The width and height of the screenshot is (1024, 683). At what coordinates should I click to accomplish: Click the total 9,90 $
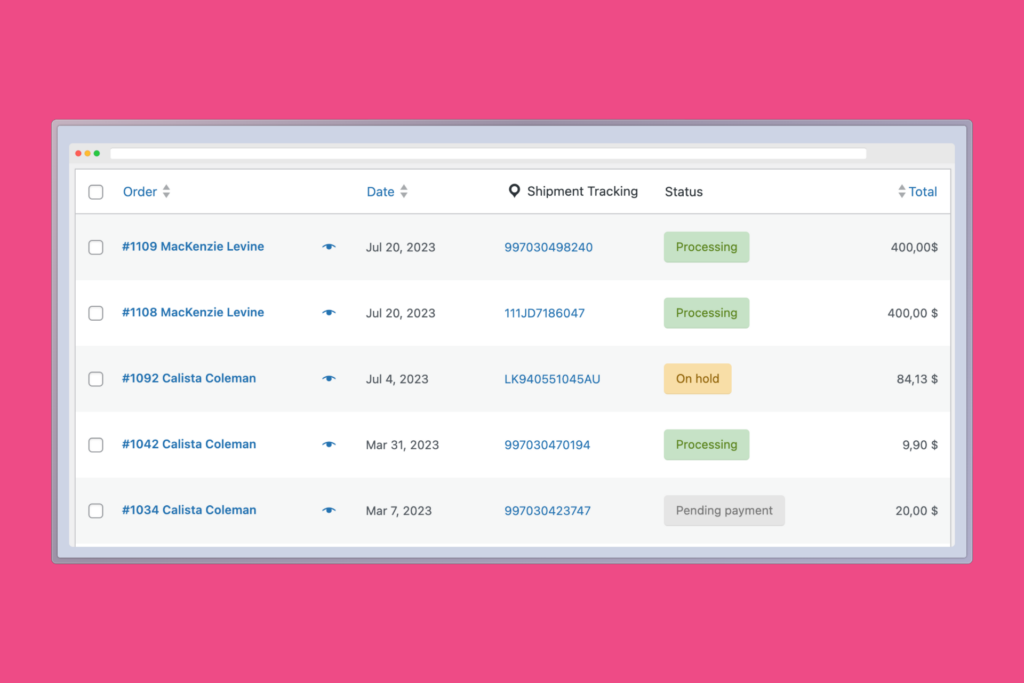tap(920, 445)
